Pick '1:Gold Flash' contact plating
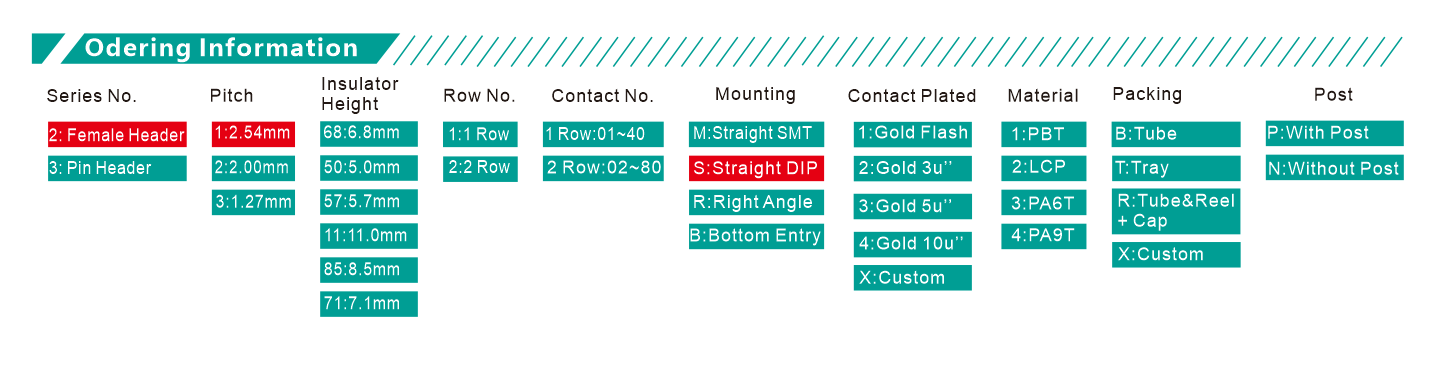Image resolution: width=1442 pixels, height=368 pixels. [913, 134]
